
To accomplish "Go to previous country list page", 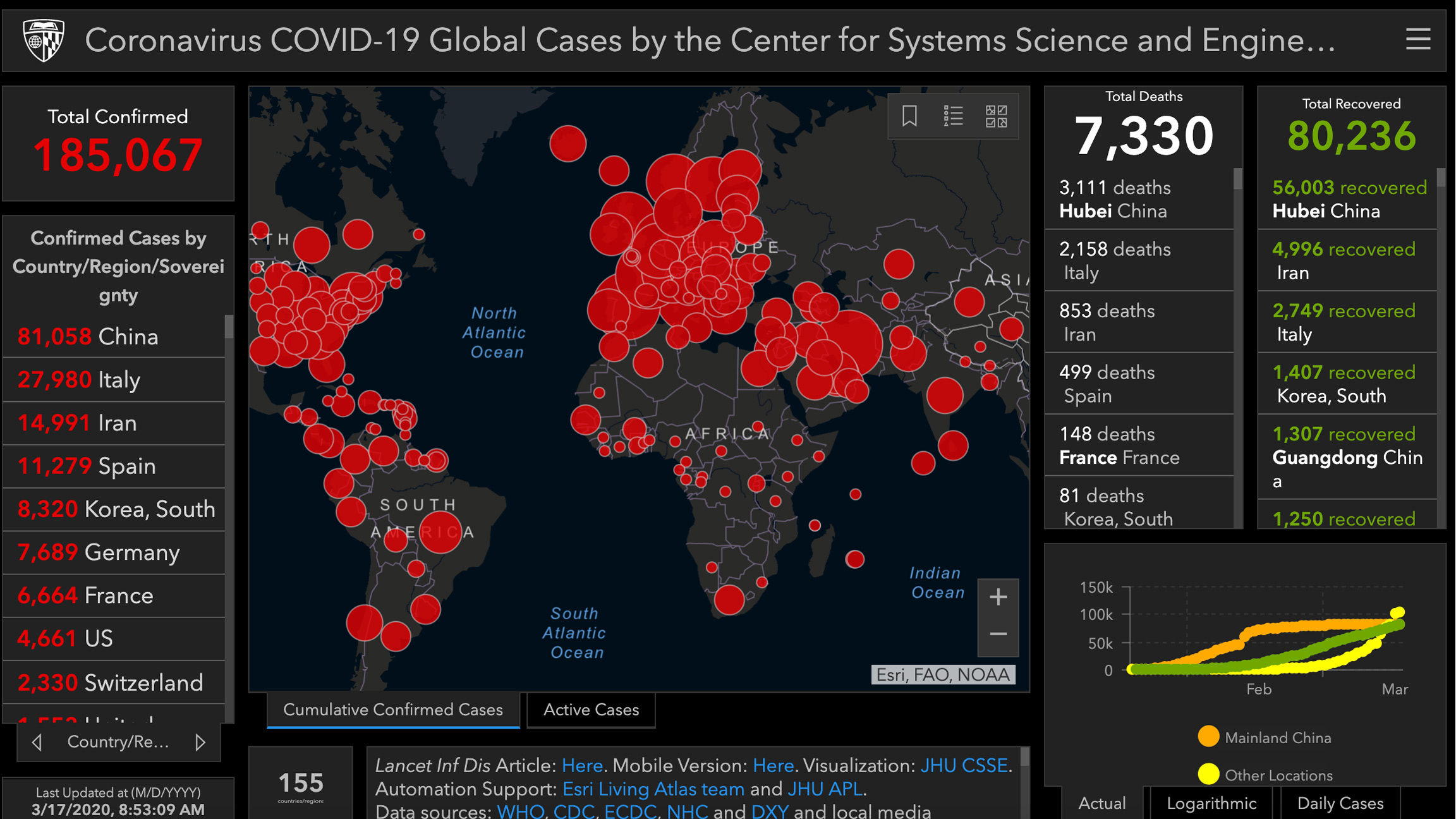I will pyautogui.click(x=37, y=742).
